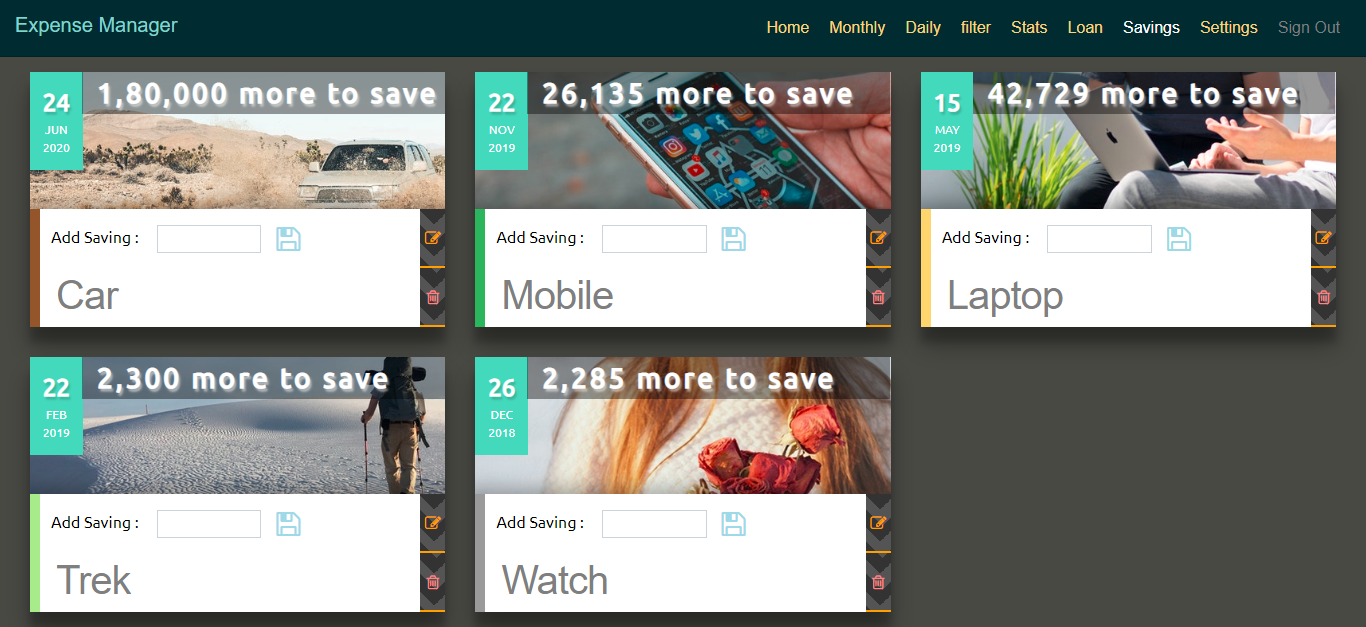Screen dimensions: 1366x627
Task: Click the save icon on Car card
Action: (x=288, y=239)
